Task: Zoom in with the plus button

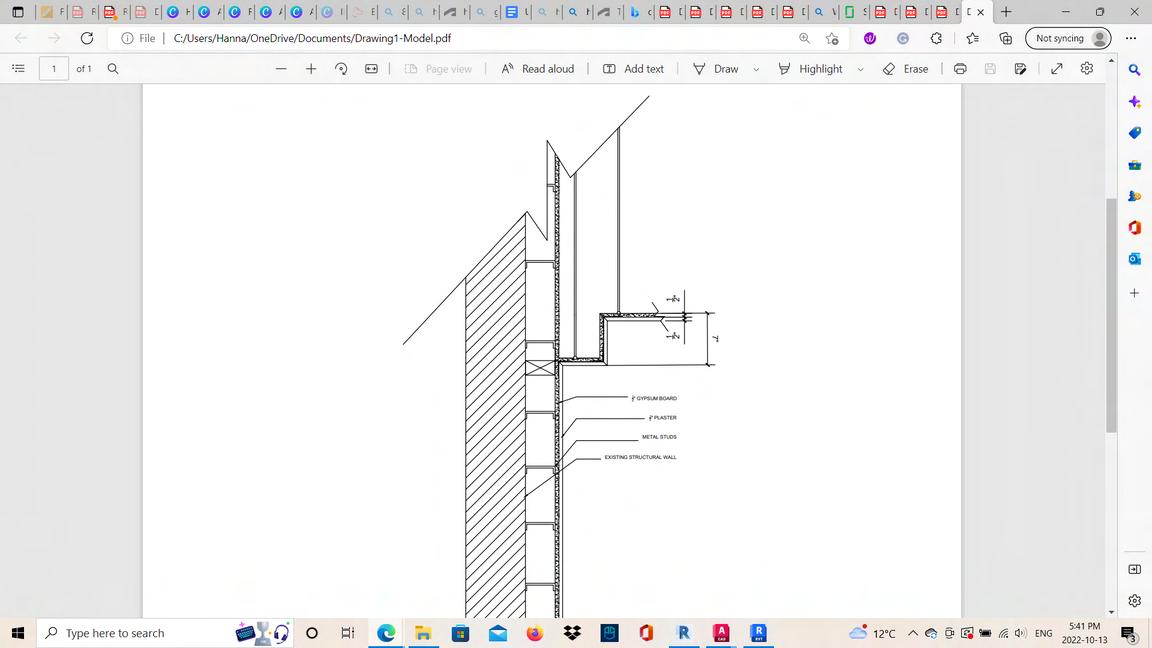Action: [311, 69]
